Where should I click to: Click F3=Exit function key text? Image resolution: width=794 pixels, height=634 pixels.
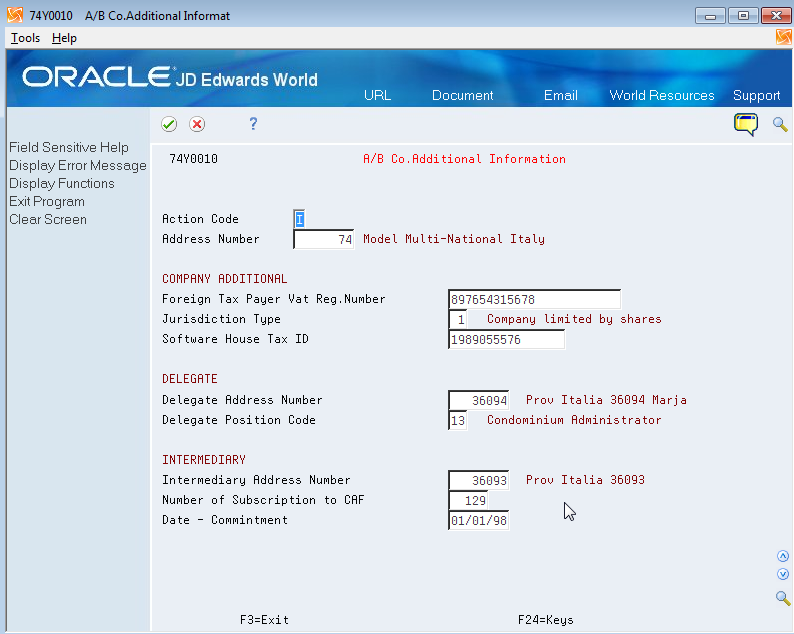264,620
